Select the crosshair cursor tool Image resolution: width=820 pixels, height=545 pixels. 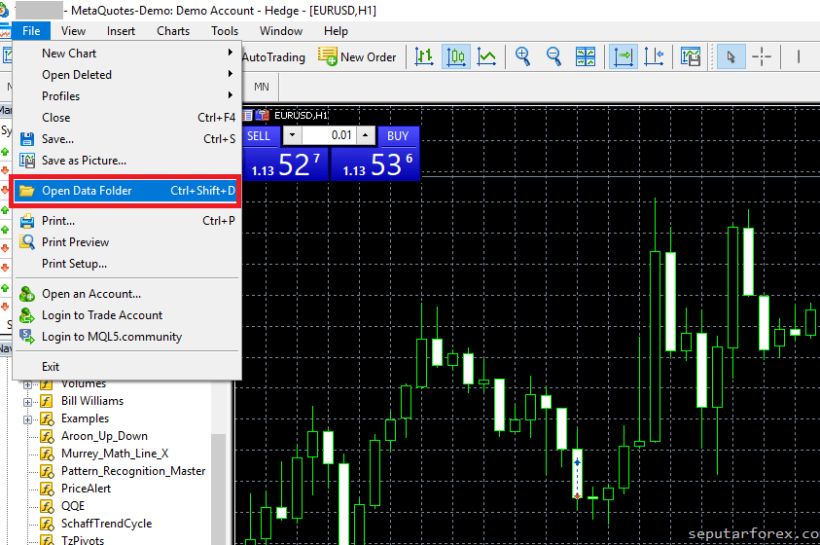(x=762, y=57)
